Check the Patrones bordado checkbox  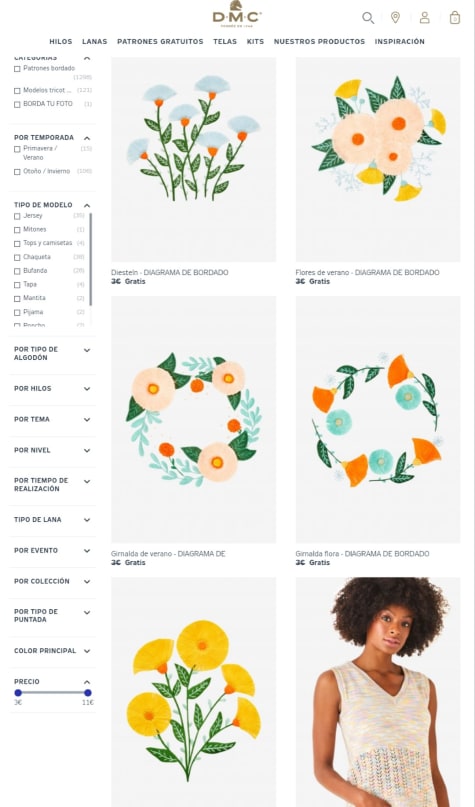17,68
